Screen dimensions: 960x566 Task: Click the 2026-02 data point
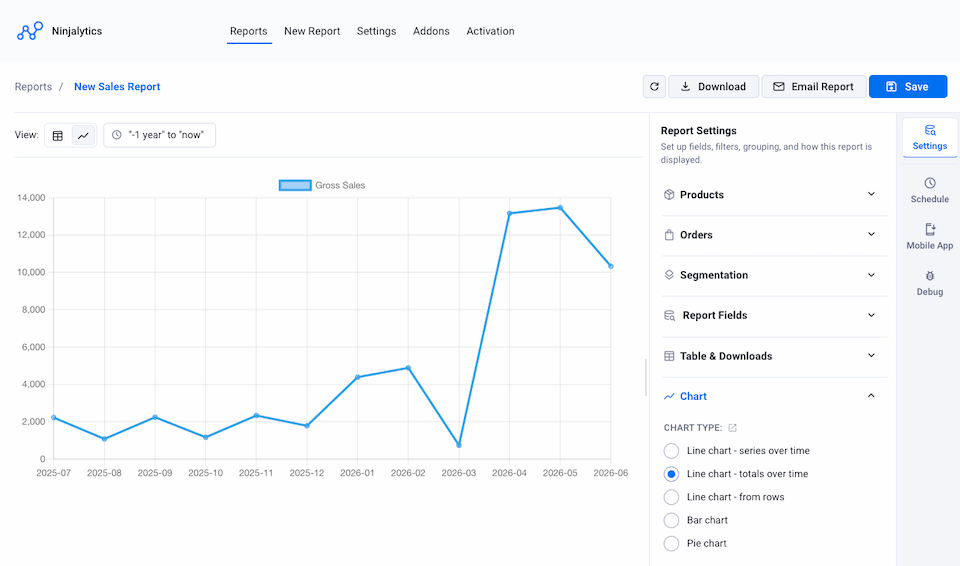(x=408, y=368)
